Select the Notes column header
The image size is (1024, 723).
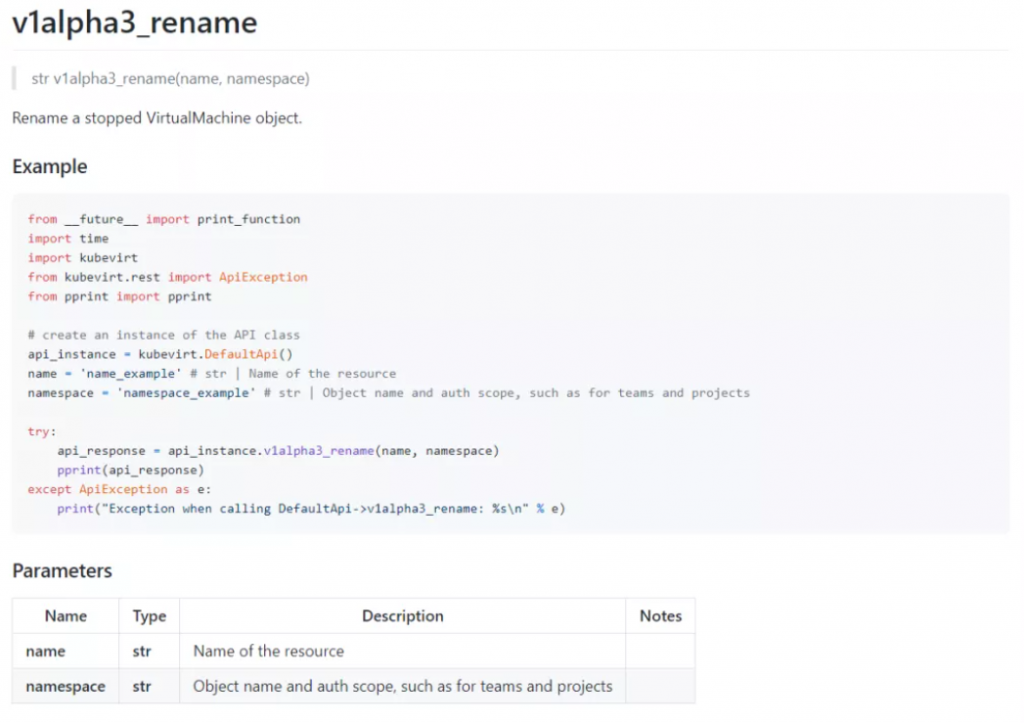pyautogui.click(x=660, y=616)
